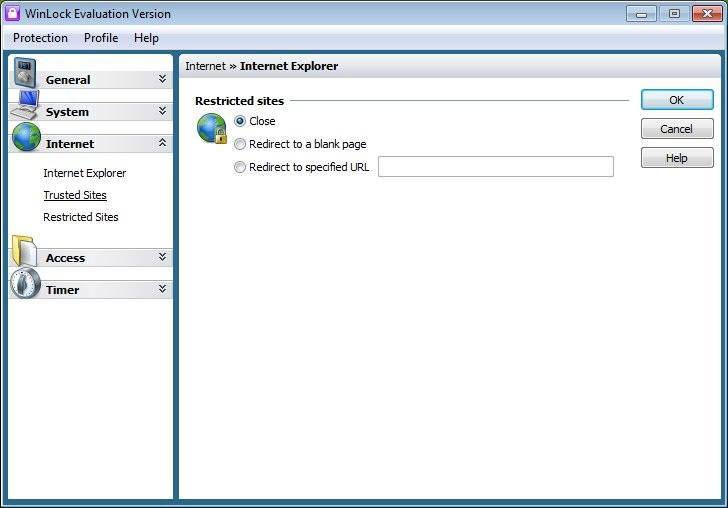Click the Timer section header label
Image resolution: width=728 pixels, height=508 pixels.
(x=62, y=290)
